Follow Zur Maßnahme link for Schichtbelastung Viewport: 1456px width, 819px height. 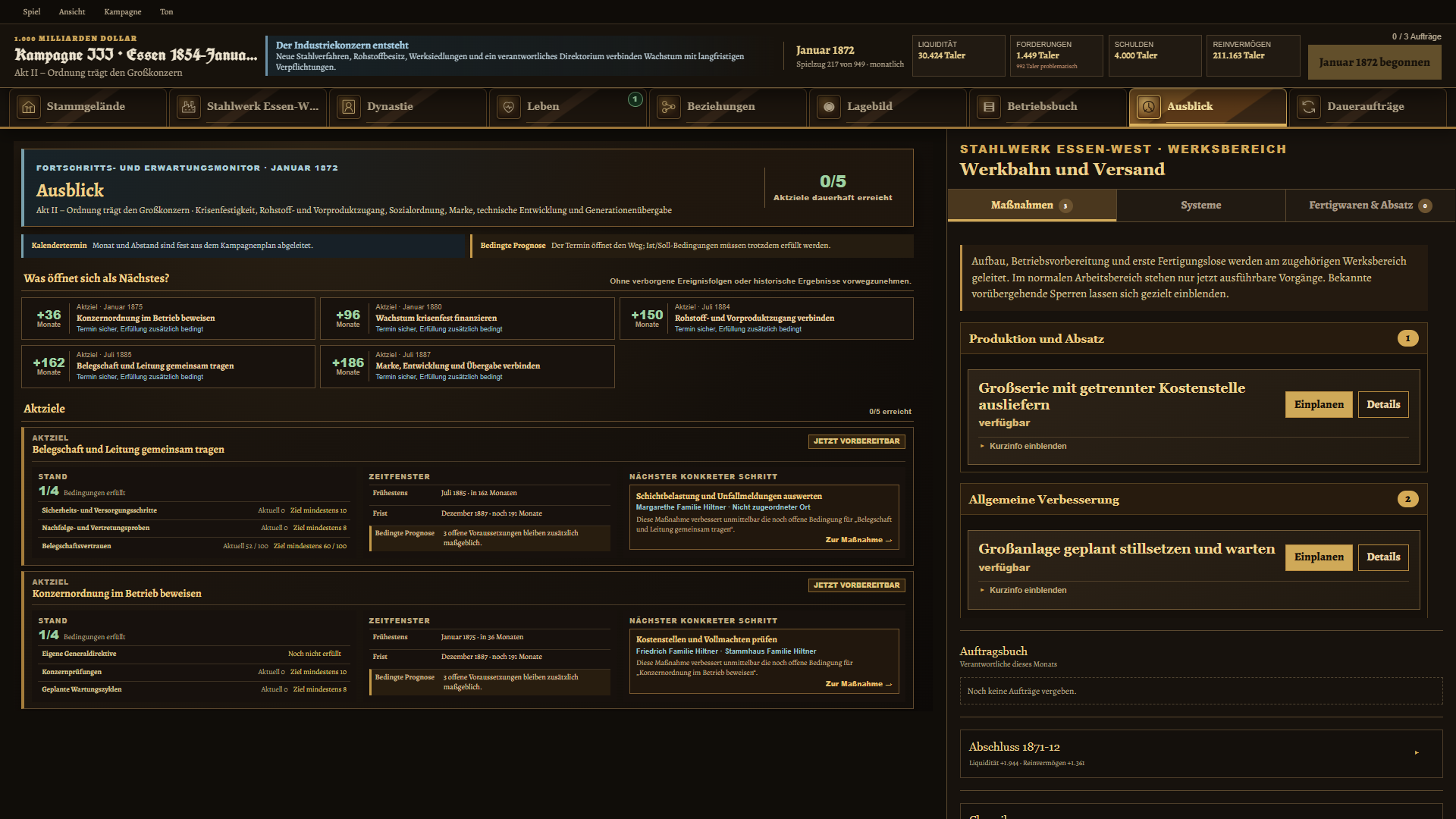pos(858,540)
